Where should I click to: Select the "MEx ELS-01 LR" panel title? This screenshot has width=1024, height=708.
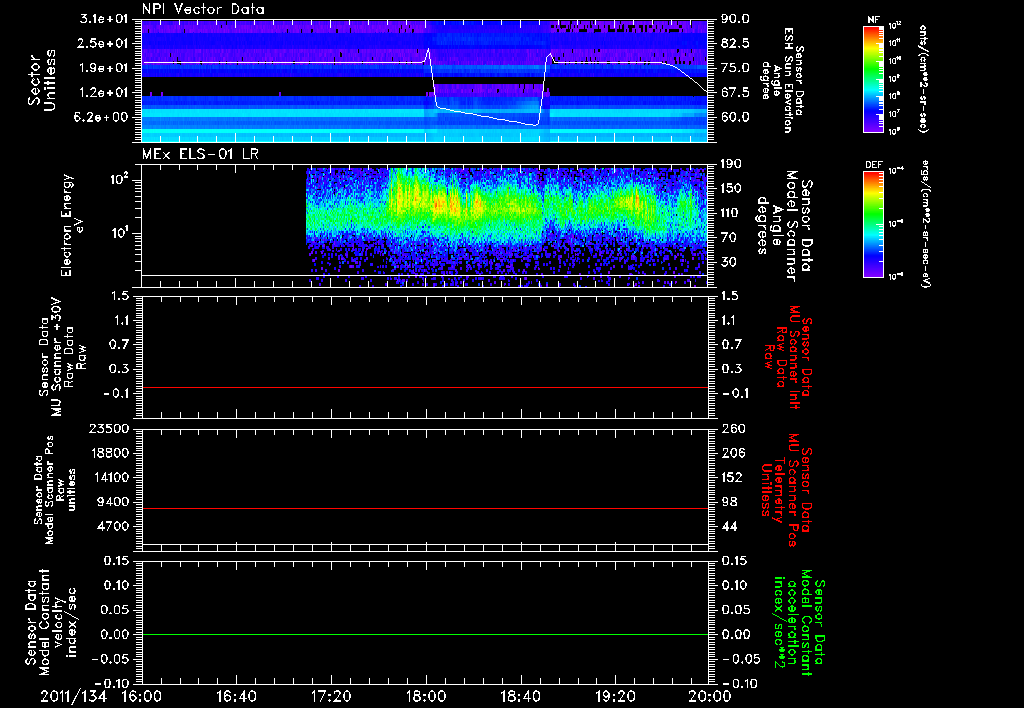point(200,154)
